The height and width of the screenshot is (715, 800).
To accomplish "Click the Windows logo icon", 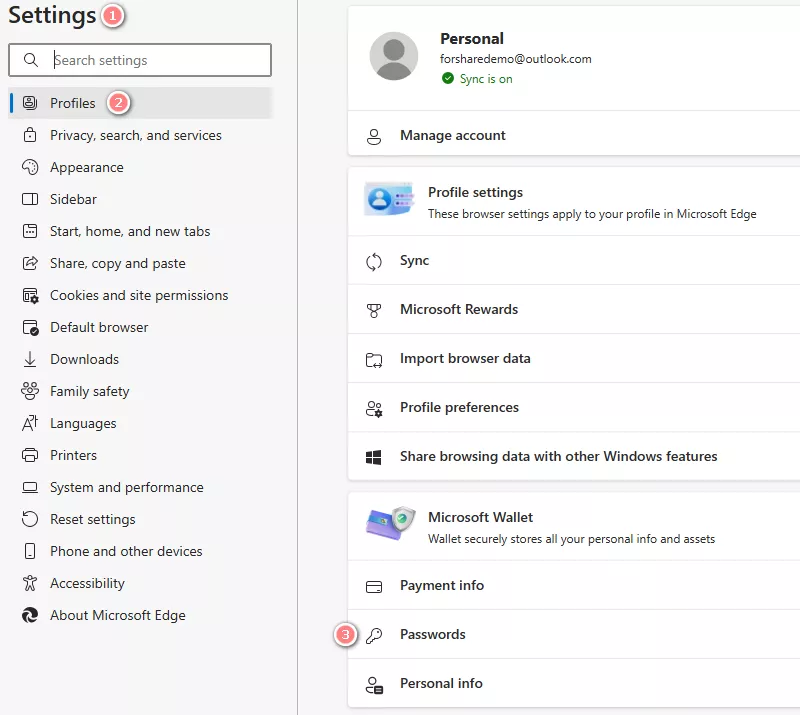I will [x=373, y=458].
